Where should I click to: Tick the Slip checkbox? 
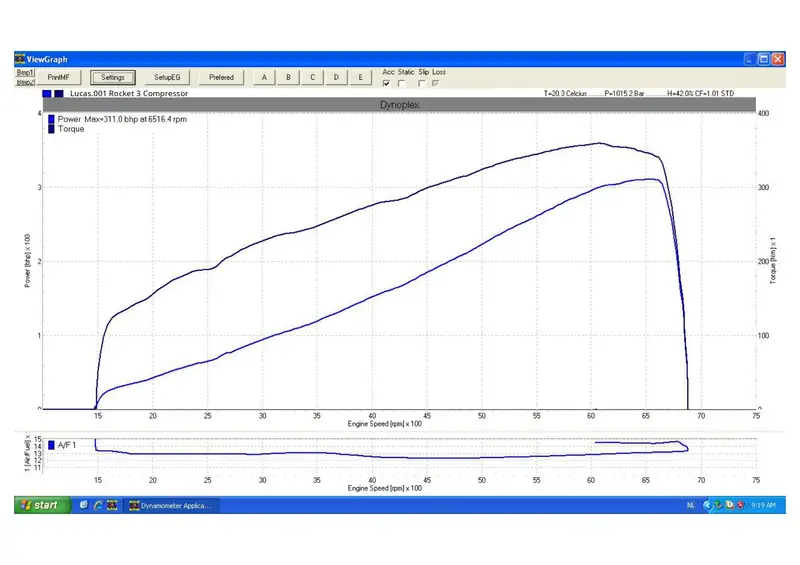[x=421, y=83]
